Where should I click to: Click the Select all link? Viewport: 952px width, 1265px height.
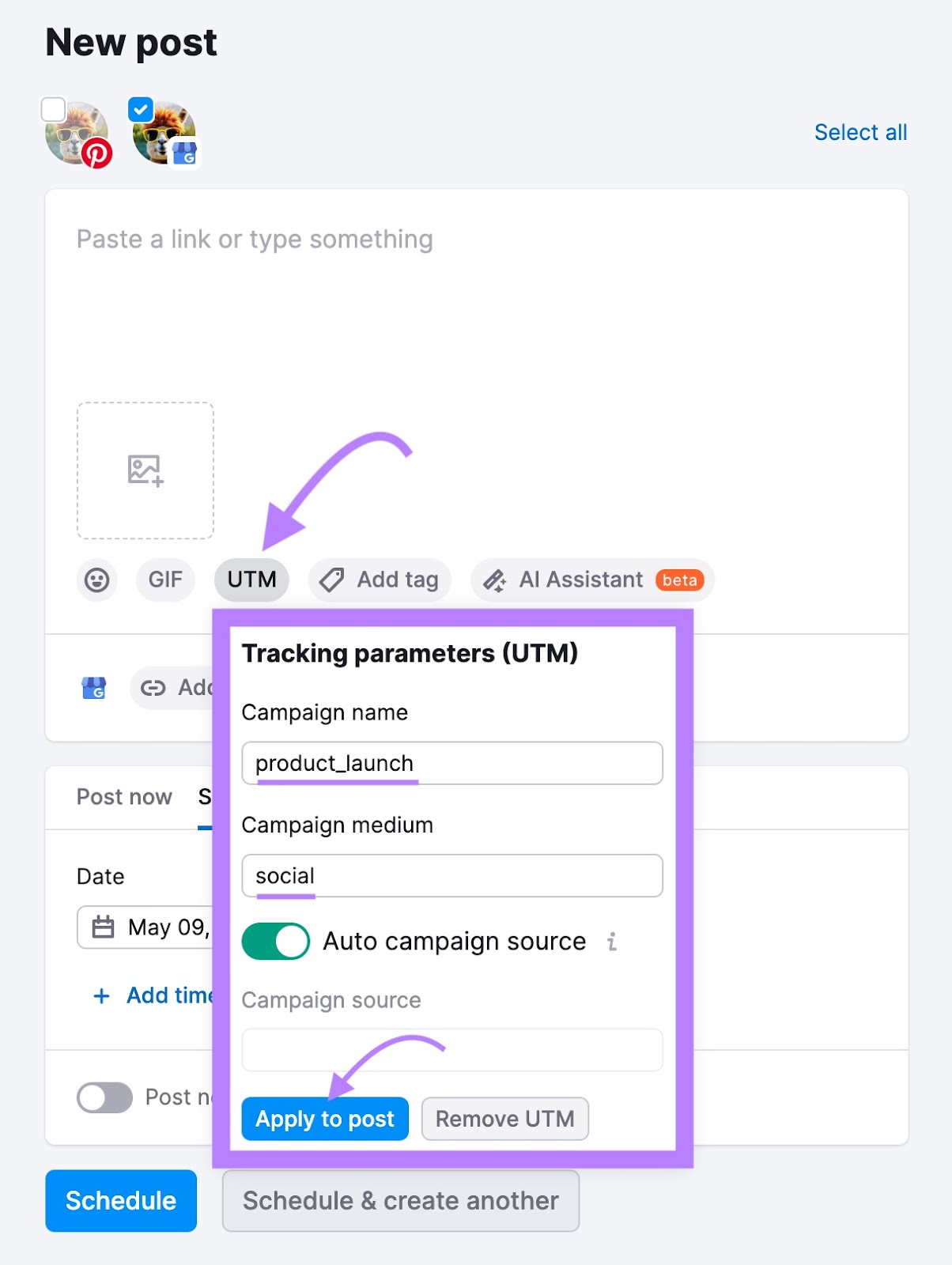(x=860, y=132)
